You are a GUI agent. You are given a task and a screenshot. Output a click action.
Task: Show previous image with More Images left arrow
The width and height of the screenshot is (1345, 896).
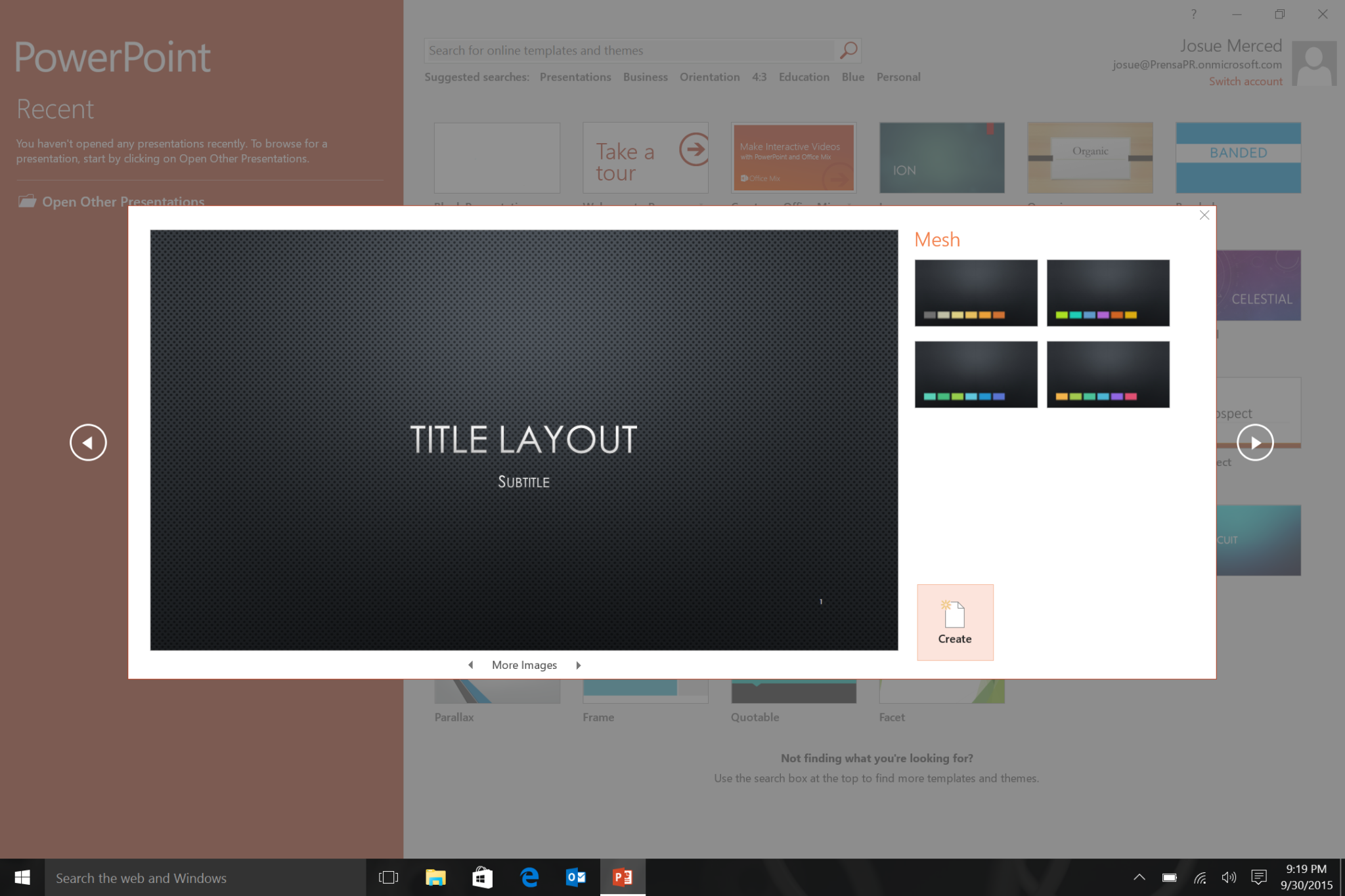[471, 665]
